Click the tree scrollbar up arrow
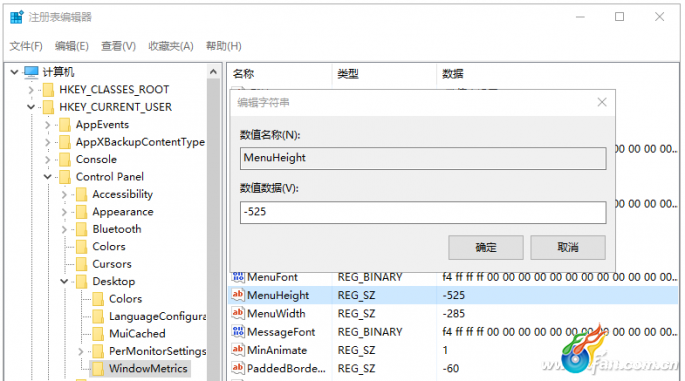The width and height of the screenshot is (685, 381). [x=213, y=72]
